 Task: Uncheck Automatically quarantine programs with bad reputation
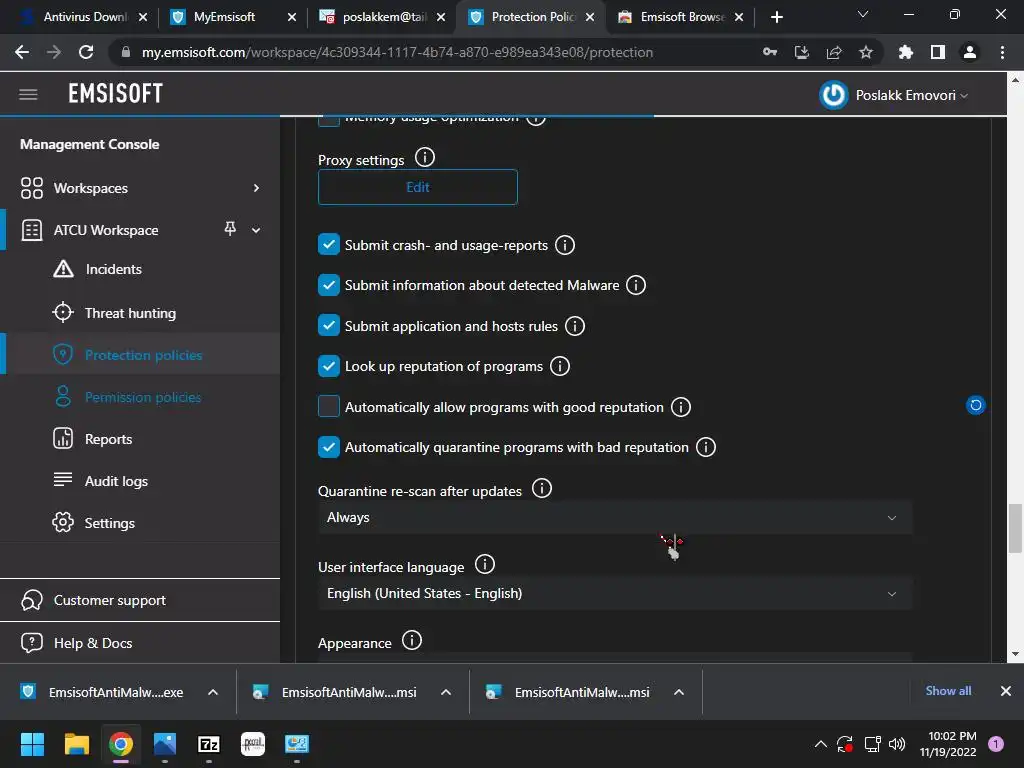point(328,447)
